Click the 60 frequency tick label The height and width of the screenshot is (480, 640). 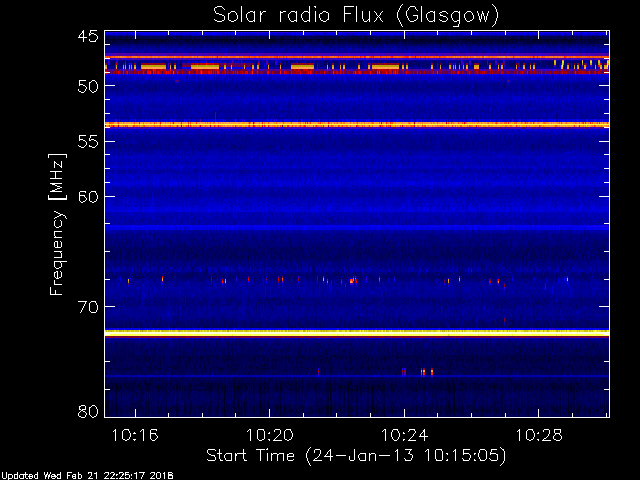88,197
